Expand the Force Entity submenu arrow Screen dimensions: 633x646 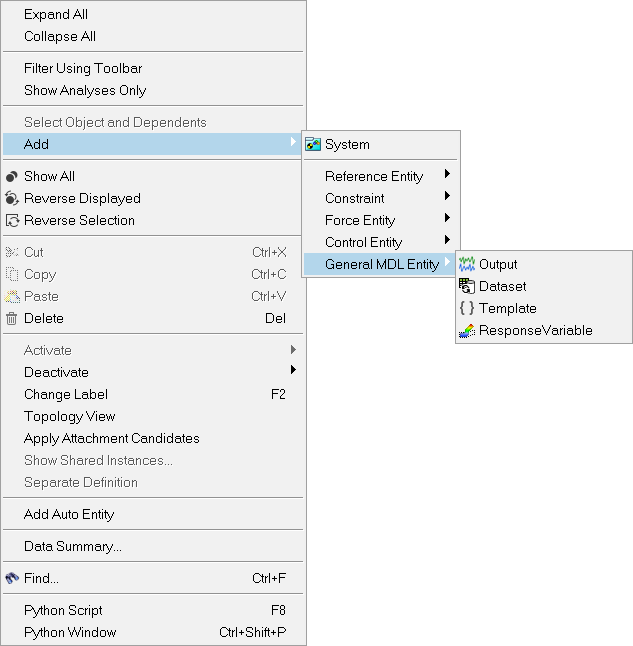(x=447, y=220)
